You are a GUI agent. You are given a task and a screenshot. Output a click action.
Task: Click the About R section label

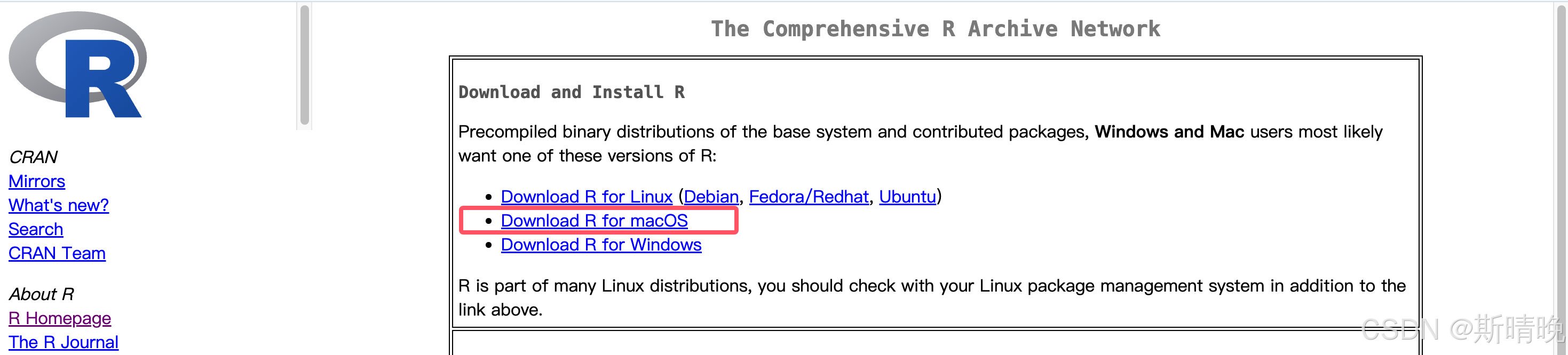(x=42, y=294)
